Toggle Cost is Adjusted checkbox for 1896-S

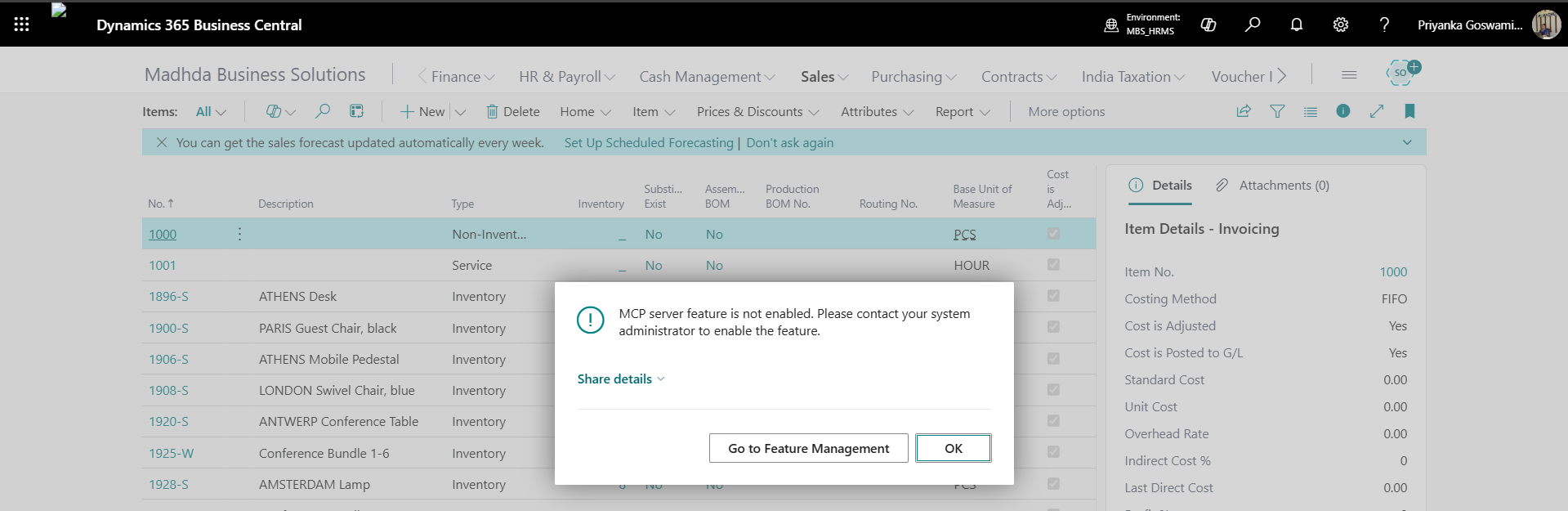pos(1053,296)
